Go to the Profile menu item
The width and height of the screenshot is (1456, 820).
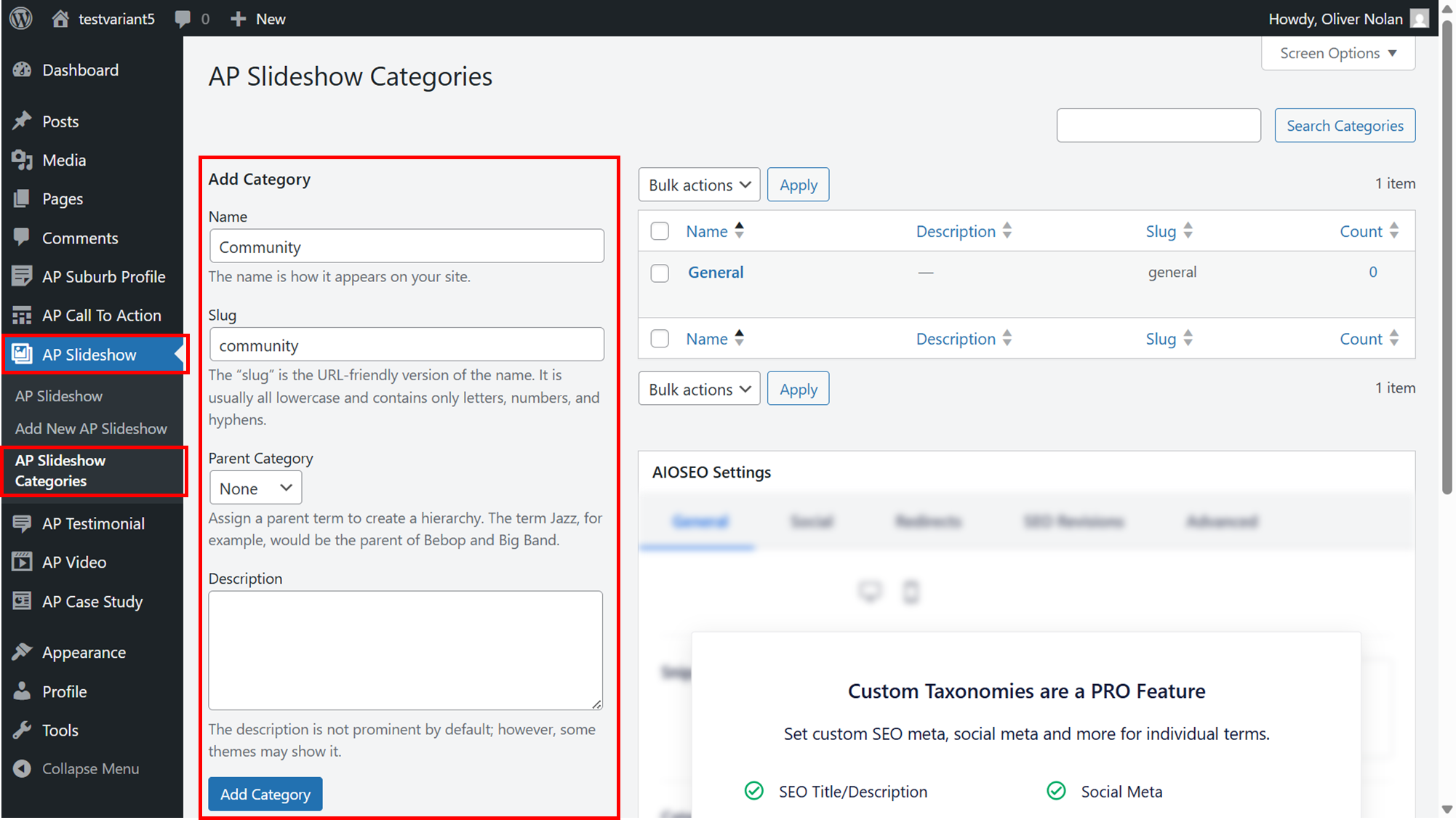click(64, 691)
